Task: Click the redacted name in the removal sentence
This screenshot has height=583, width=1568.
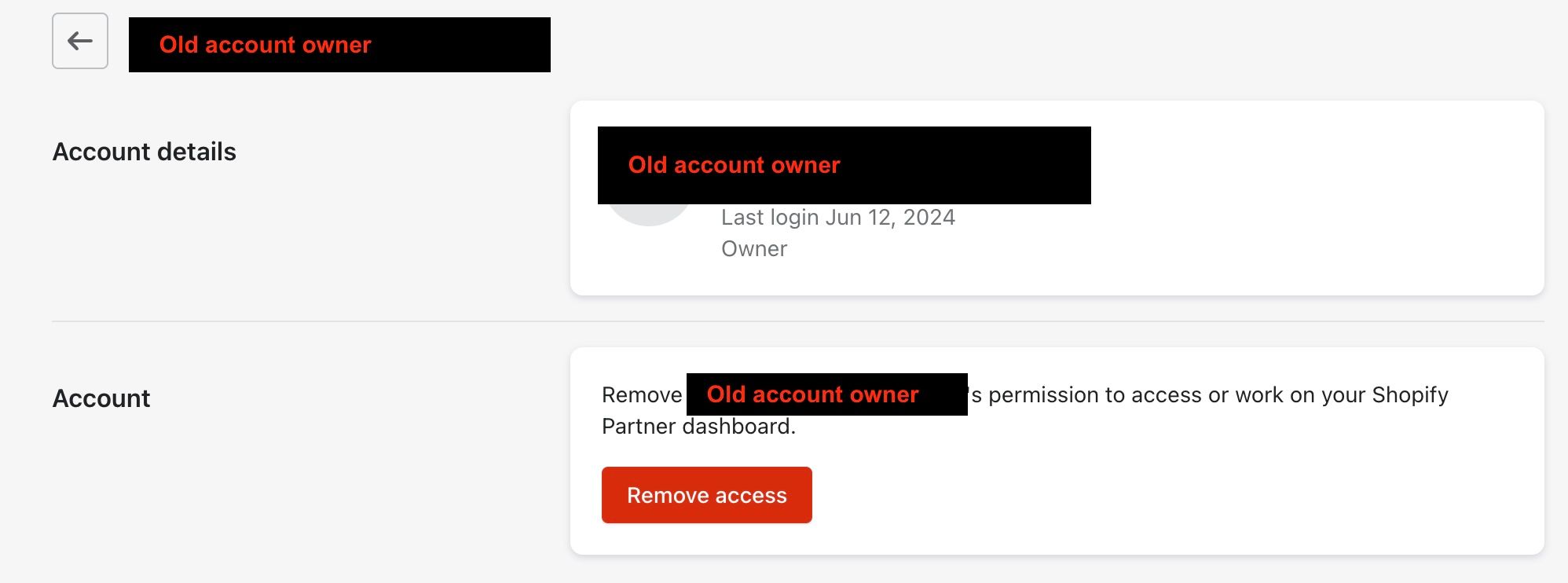Action: point(826,394)
